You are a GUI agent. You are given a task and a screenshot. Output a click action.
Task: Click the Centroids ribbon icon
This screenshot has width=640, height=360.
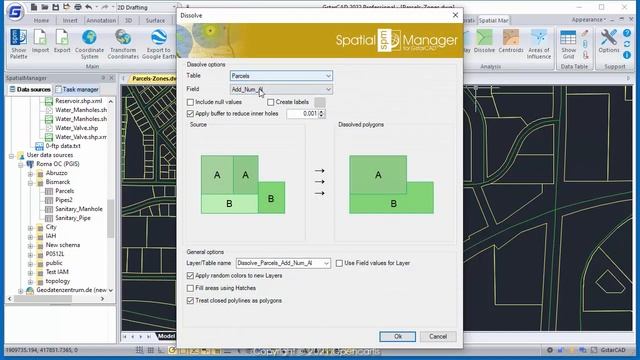(511, 41)
